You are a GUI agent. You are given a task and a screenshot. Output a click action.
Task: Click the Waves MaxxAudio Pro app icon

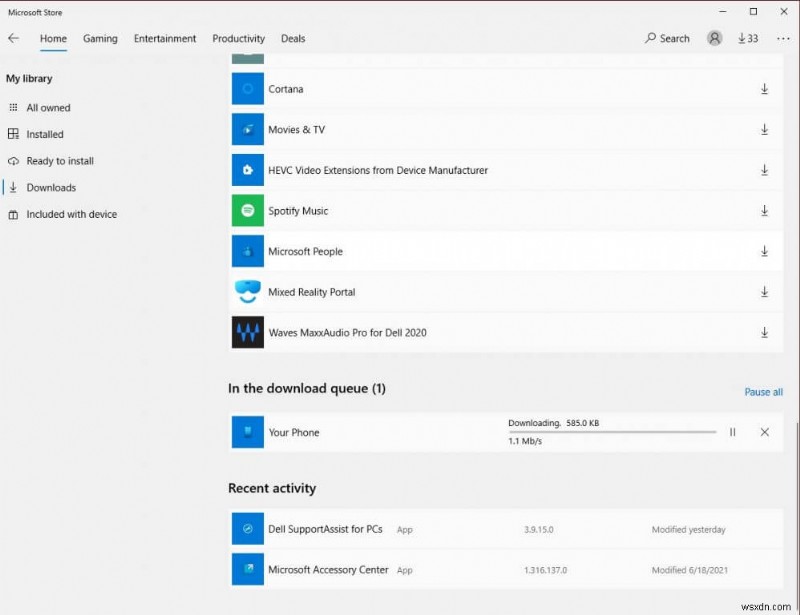point(247,332)
